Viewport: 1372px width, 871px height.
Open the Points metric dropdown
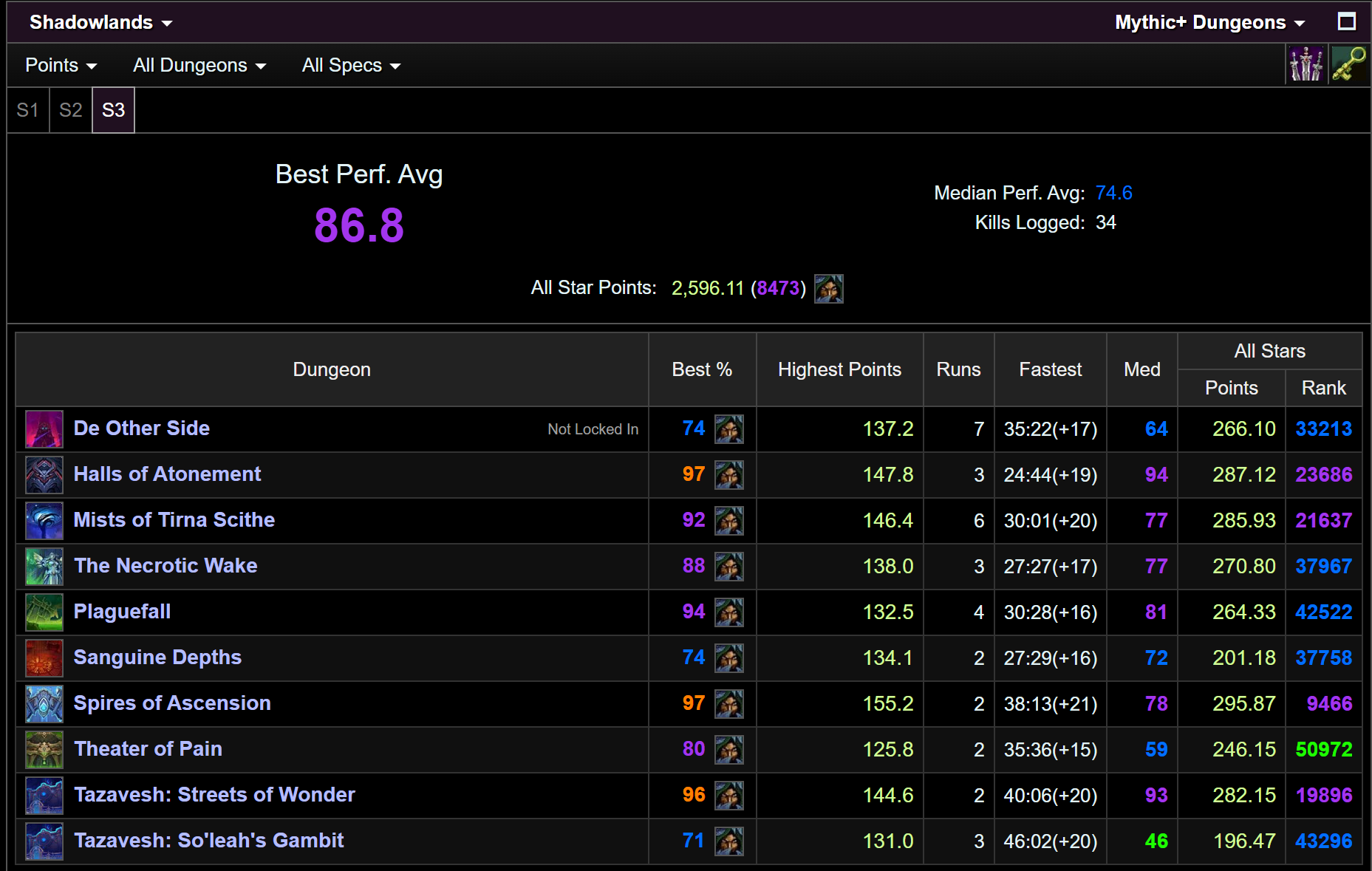(x=61, y=65)
